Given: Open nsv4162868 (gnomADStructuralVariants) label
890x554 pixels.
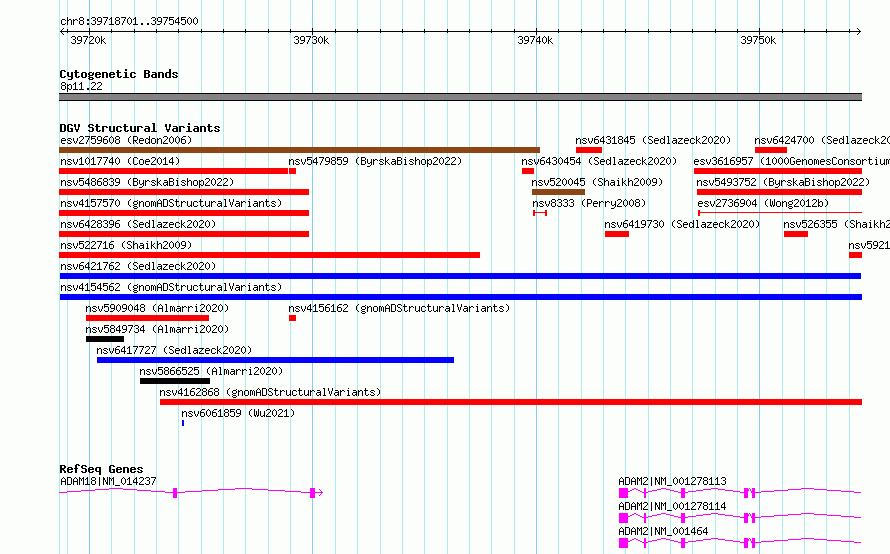Looking at the screenshot, I should click(x=270, y=392).
